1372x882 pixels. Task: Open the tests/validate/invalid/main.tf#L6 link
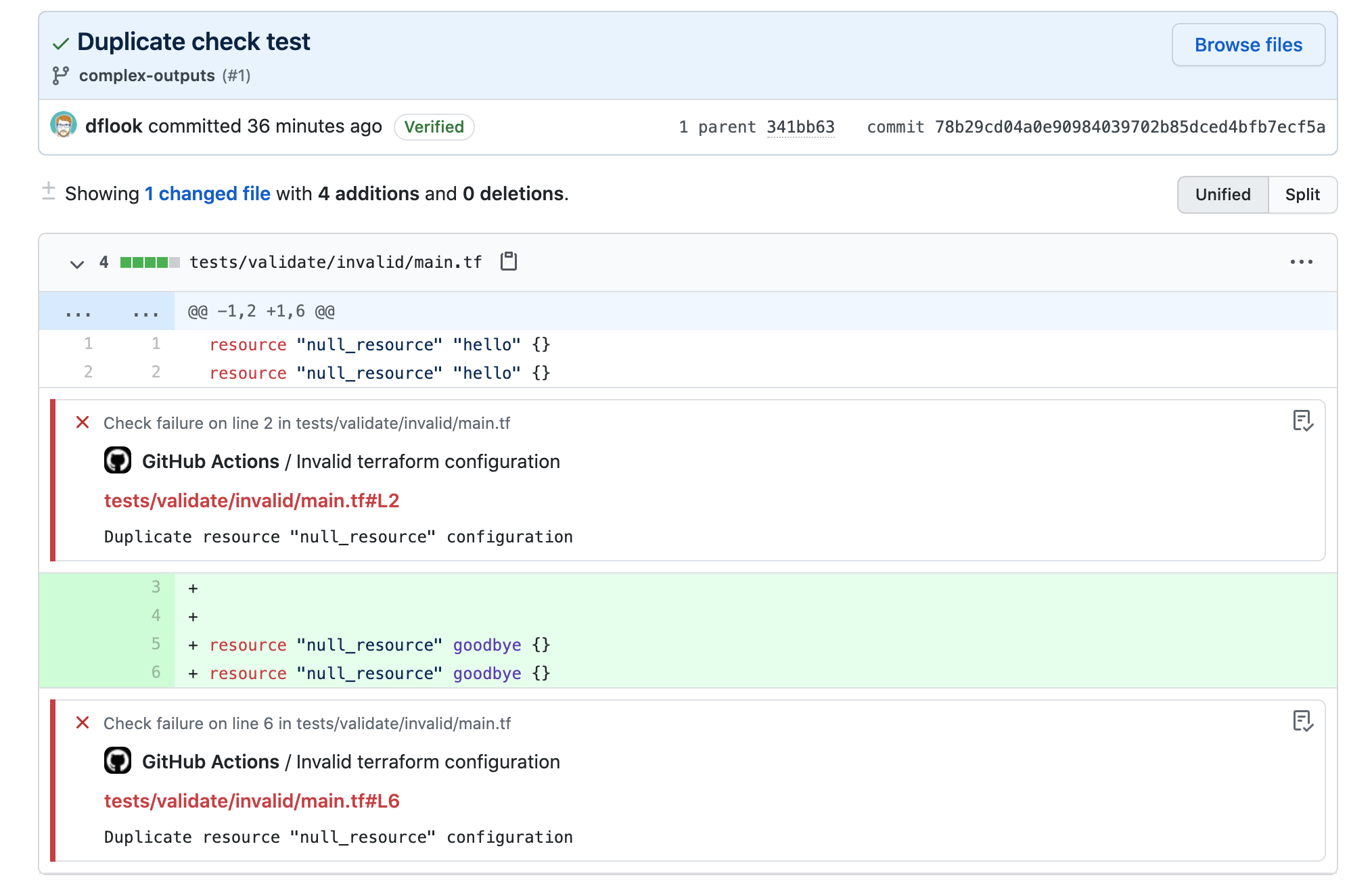coord(252,801)
